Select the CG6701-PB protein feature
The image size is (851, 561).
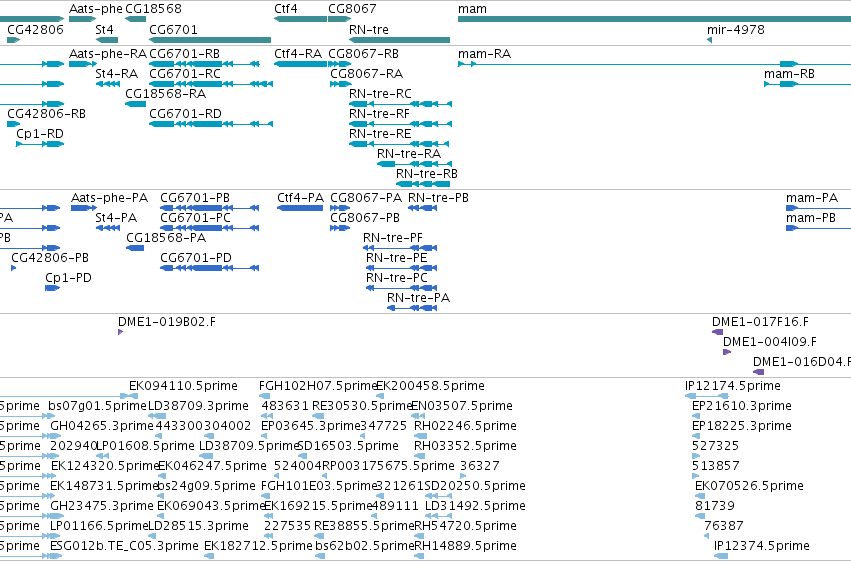click(x=209, y=208)
